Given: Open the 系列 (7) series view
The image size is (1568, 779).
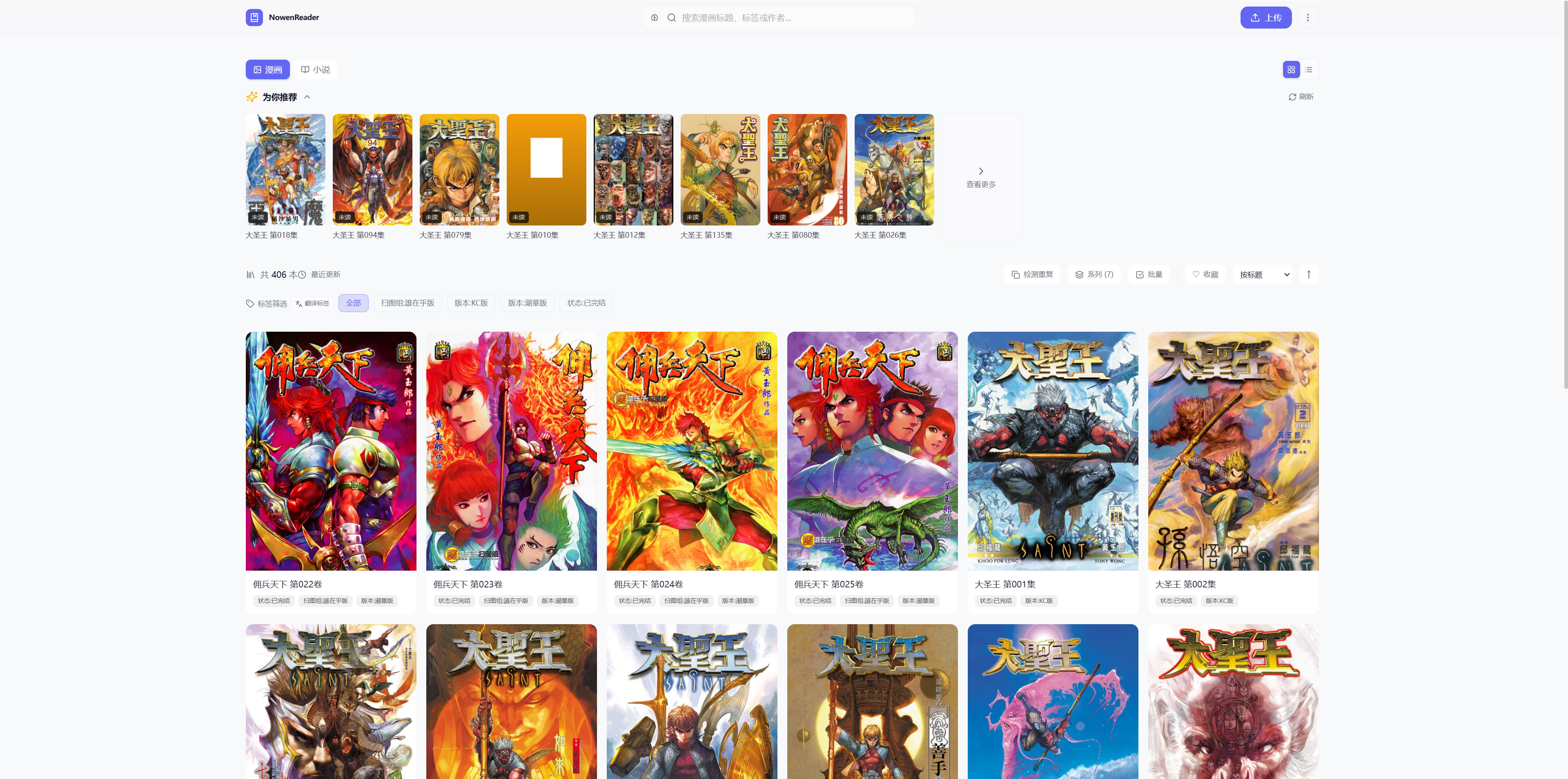Looking at the screenshot, I should coord(1094,275).
